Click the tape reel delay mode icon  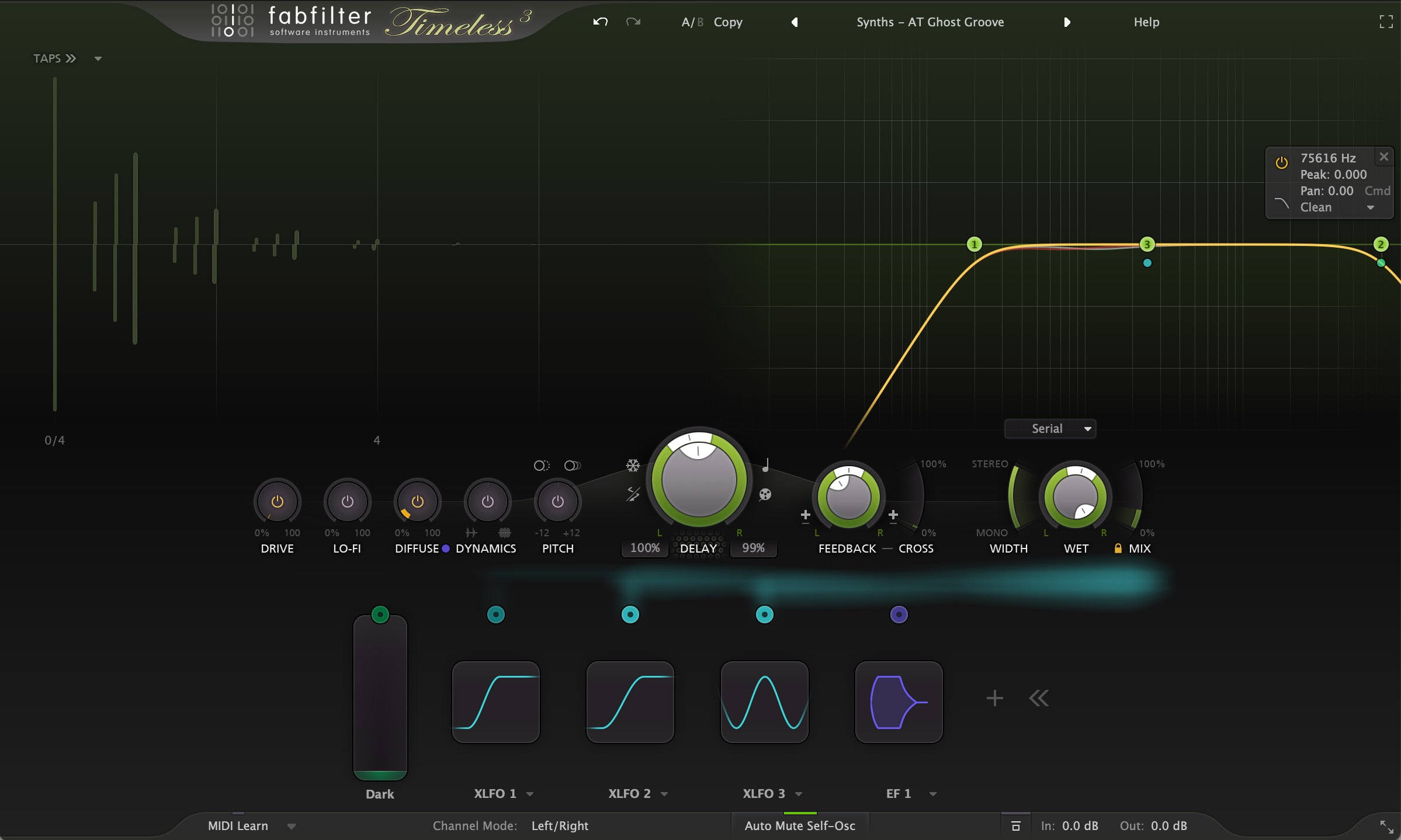(x=765, y=495)
